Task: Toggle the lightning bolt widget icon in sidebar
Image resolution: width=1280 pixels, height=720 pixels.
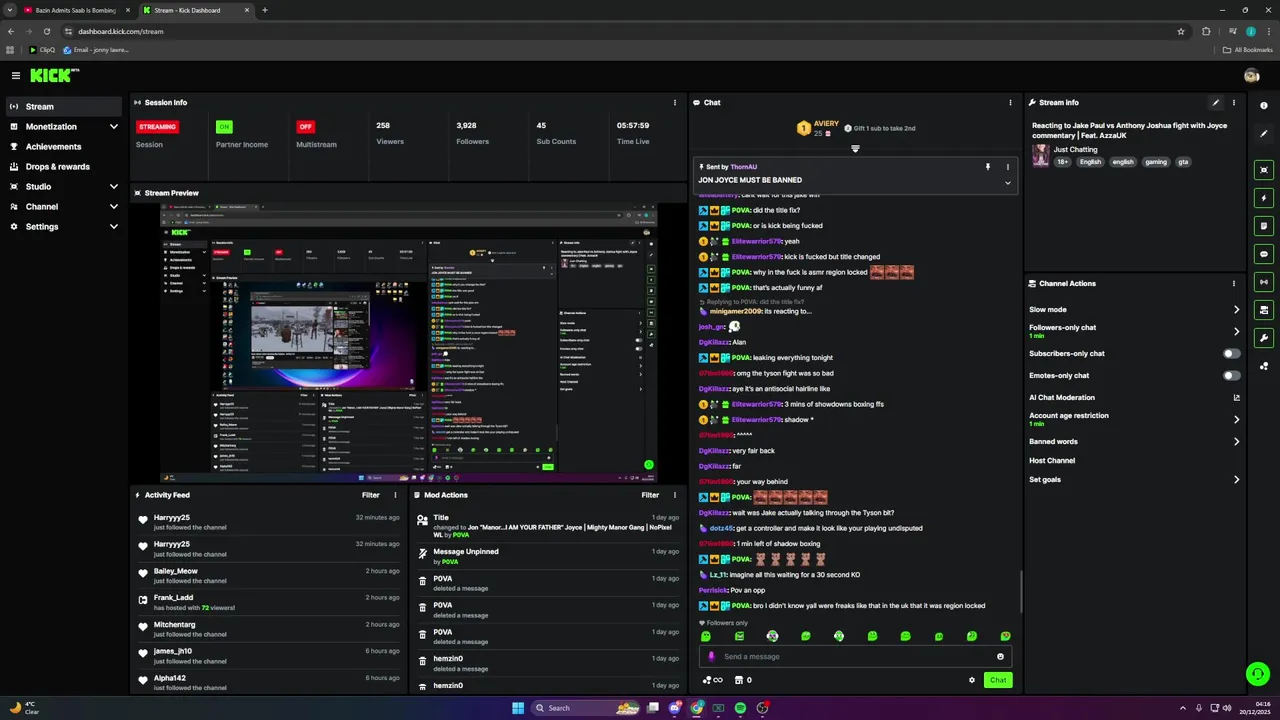Action: (1264, 198)
